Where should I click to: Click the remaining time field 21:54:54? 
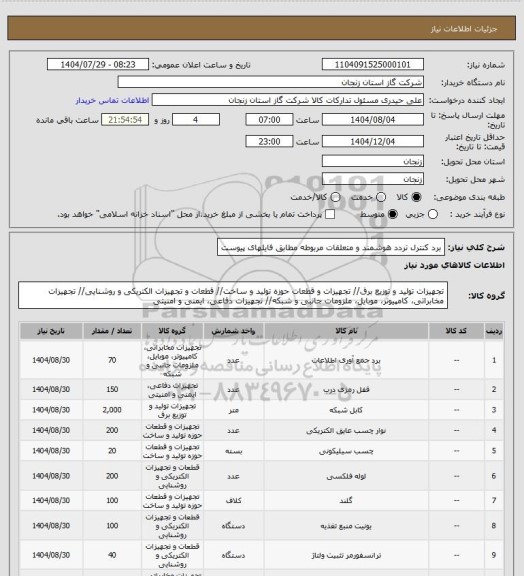point(125,120)
